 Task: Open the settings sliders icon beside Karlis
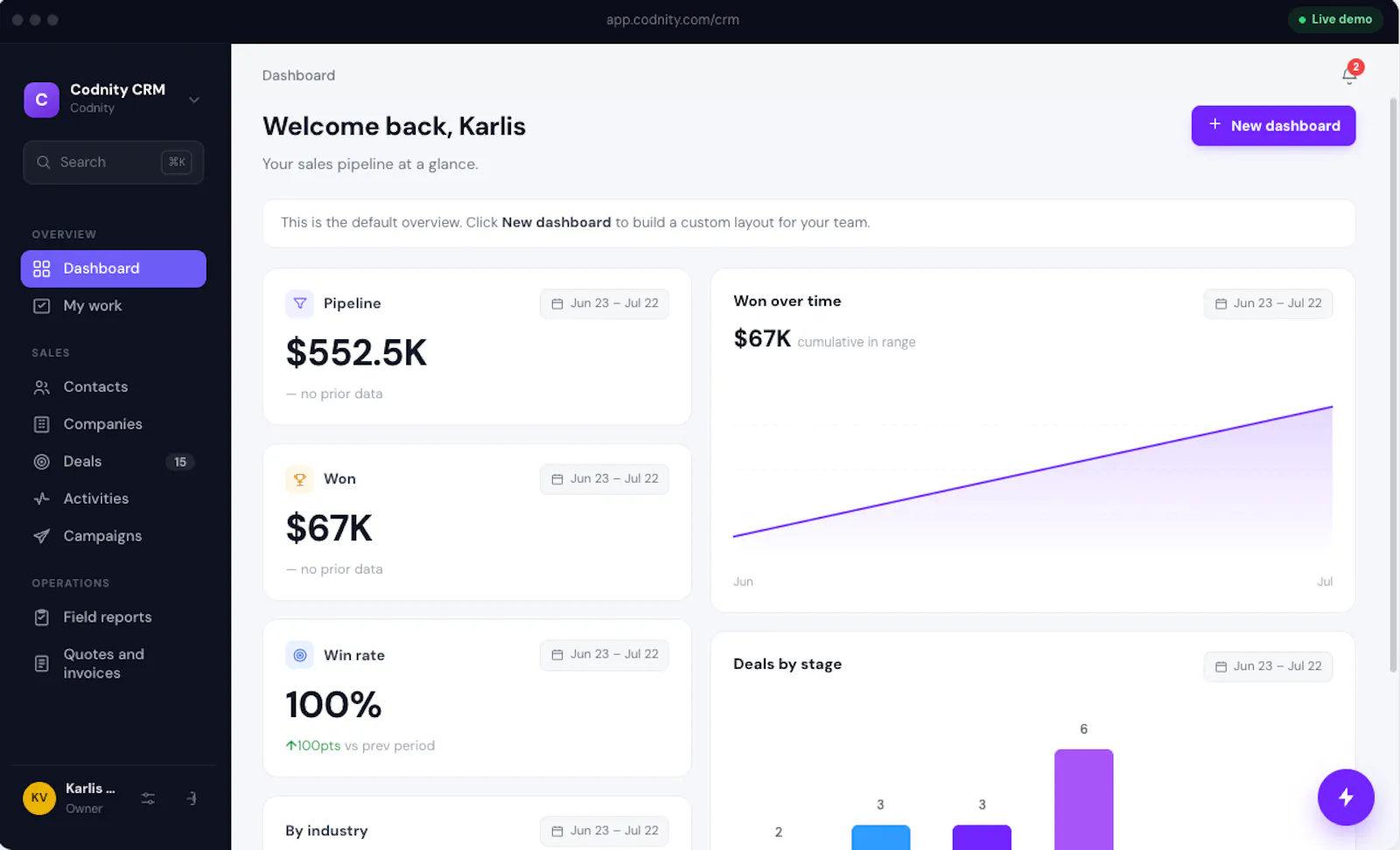click(148, 798)
